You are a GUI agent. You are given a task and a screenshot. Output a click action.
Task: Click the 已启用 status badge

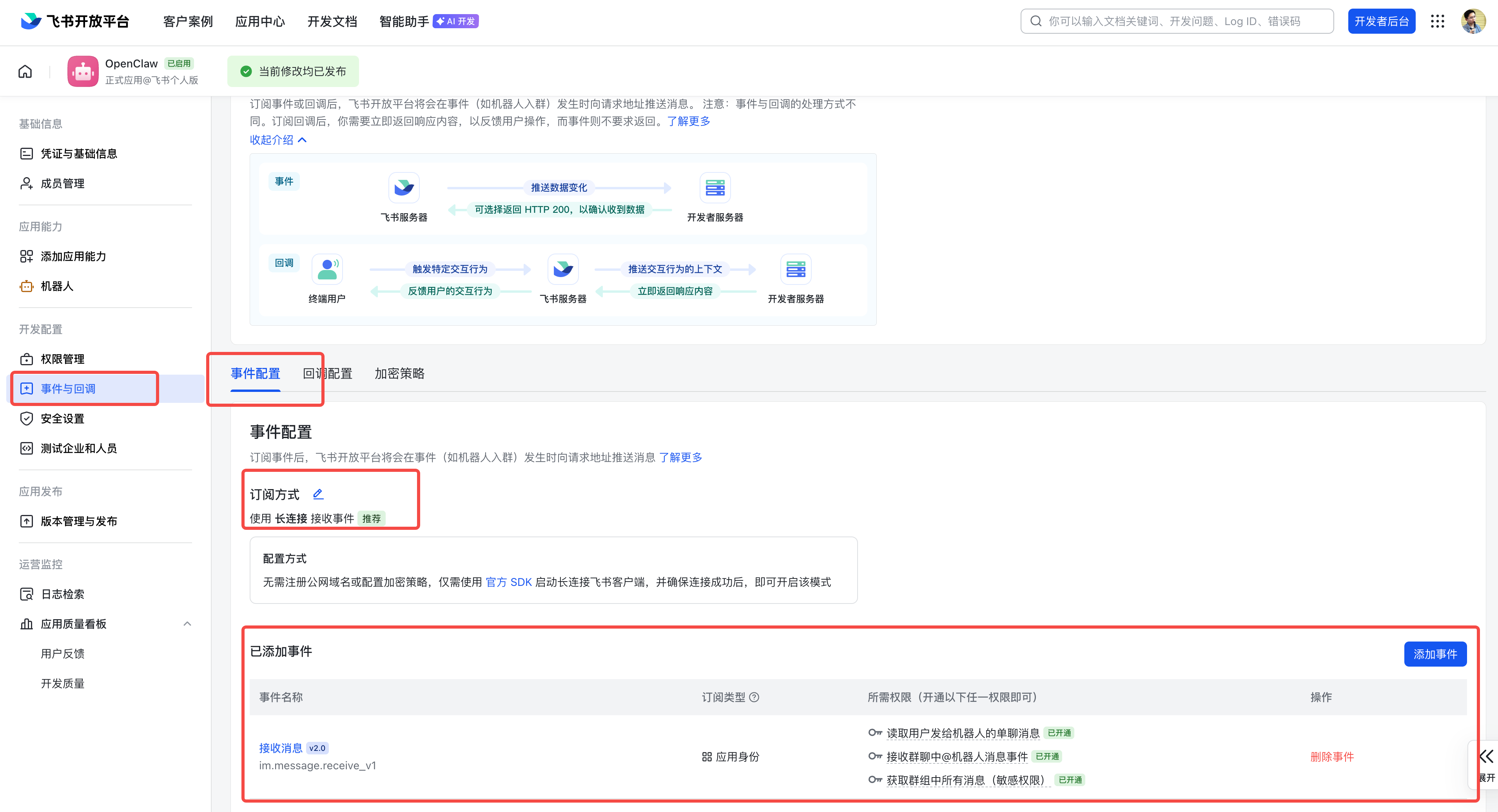coord(178,63)
